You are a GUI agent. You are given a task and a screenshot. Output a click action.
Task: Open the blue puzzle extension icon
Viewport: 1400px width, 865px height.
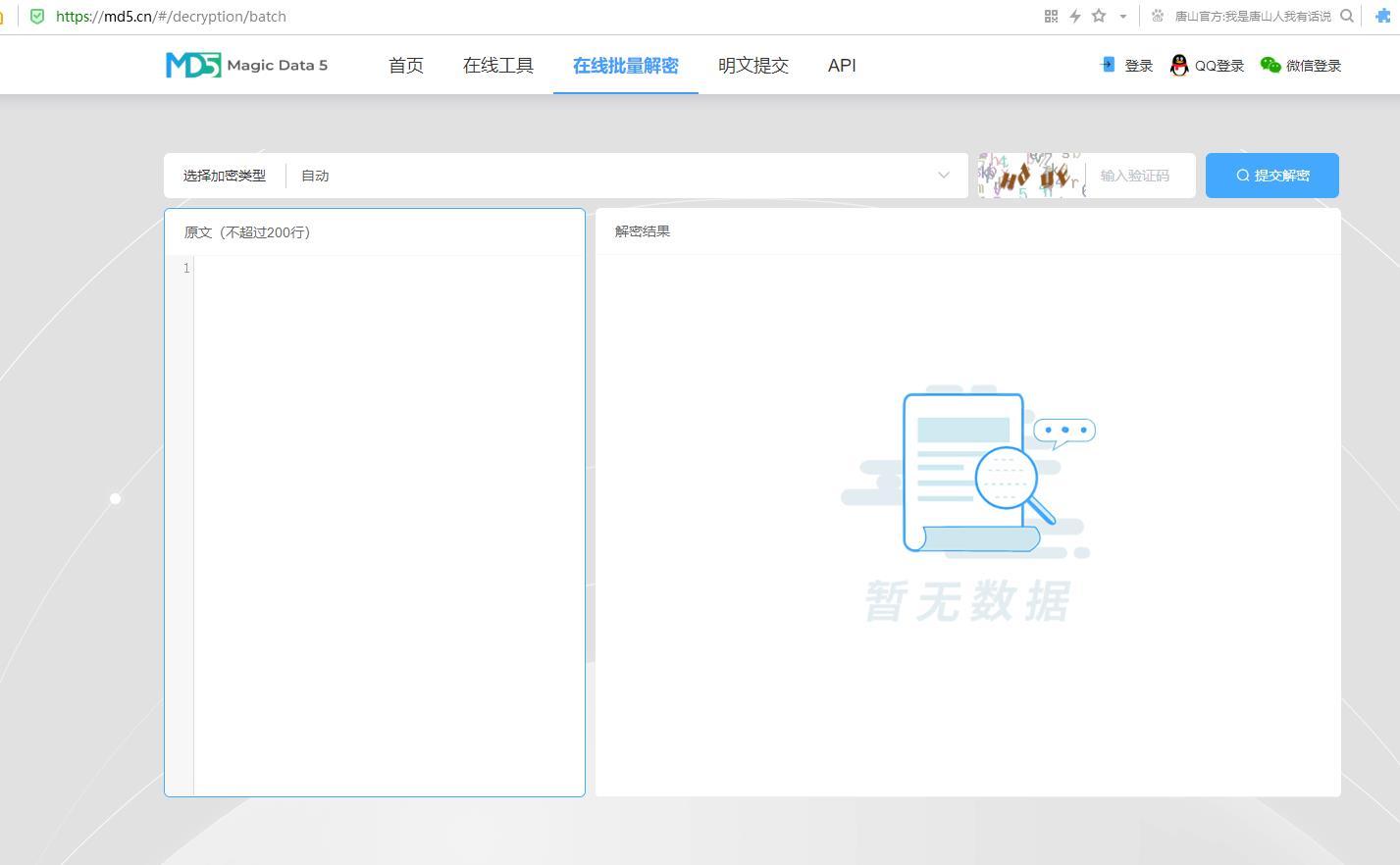tap(1383, 16)
